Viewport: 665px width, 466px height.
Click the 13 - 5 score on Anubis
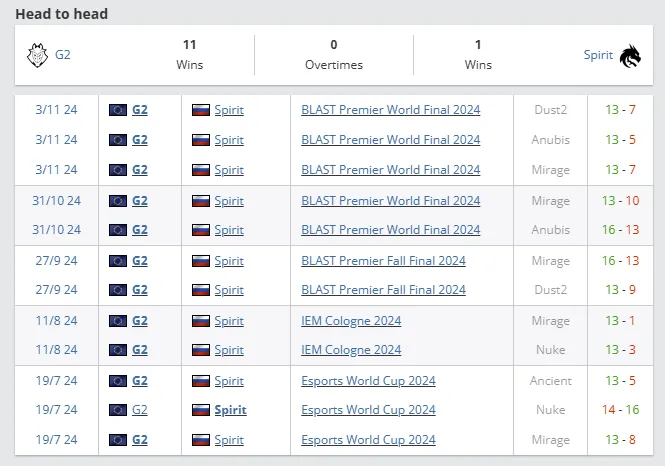click(x=620, y=140)
